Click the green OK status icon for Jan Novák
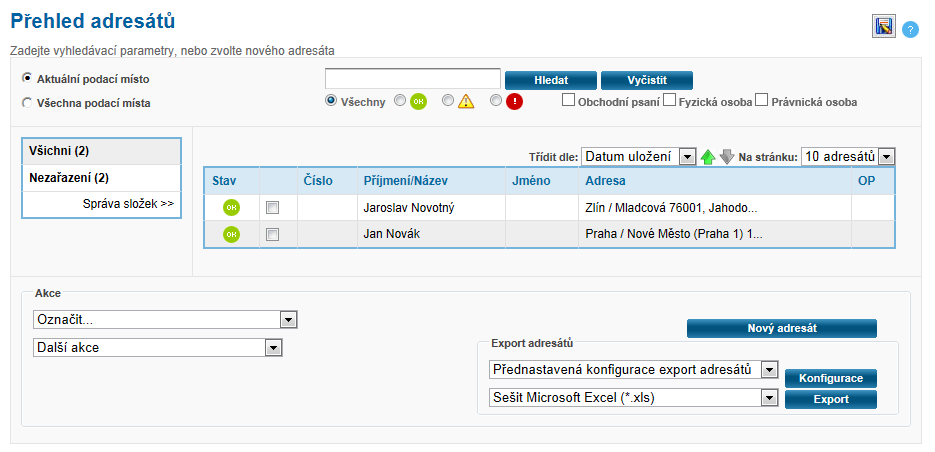The image size is (935, 452). (x=231, y=234)
